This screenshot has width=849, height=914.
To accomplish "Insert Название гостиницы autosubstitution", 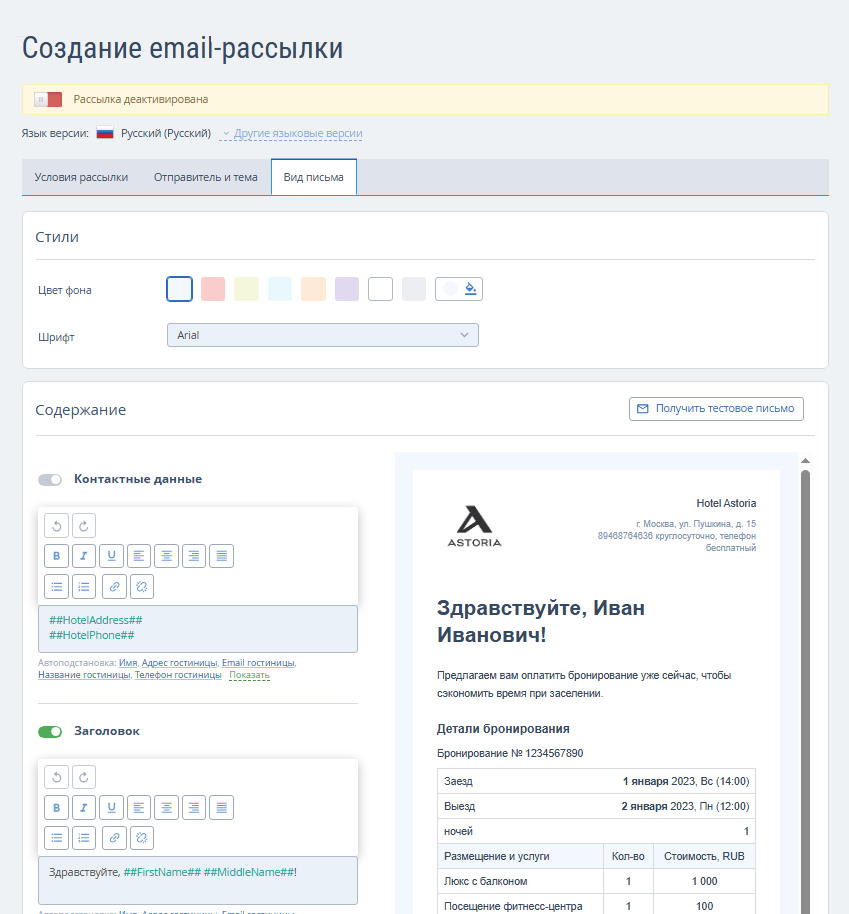I will pyautogui.click(x=84, y=675).
